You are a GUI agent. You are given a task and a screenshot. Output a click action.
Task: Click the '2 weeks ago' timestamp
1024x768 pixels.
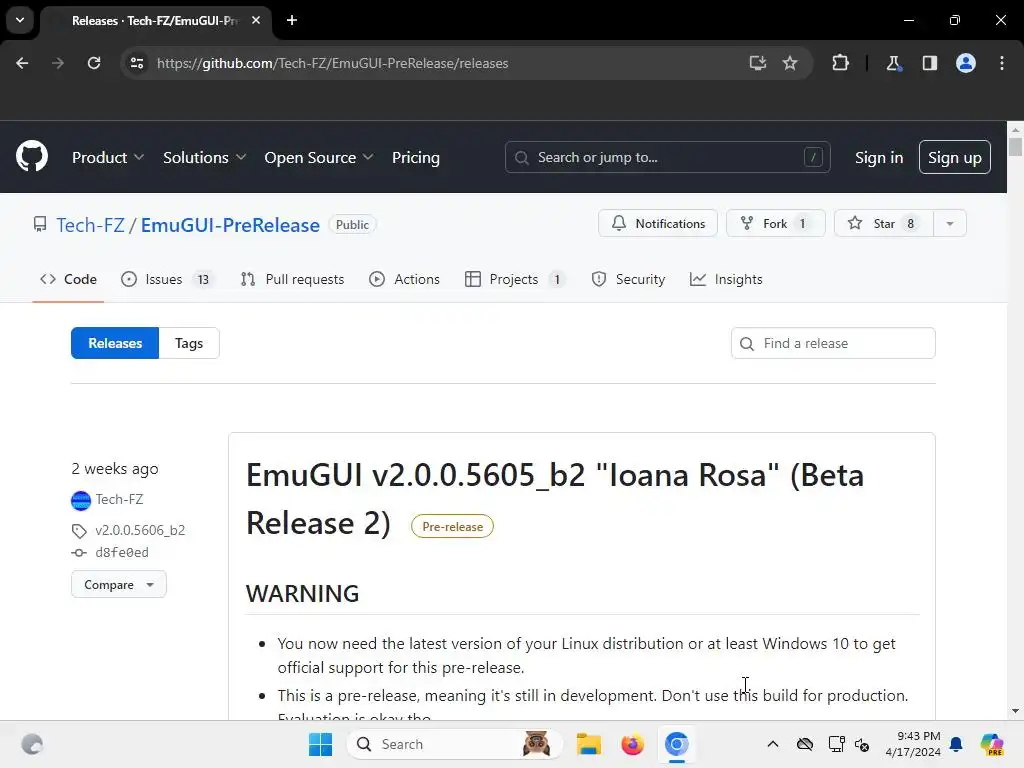[115, 469]
